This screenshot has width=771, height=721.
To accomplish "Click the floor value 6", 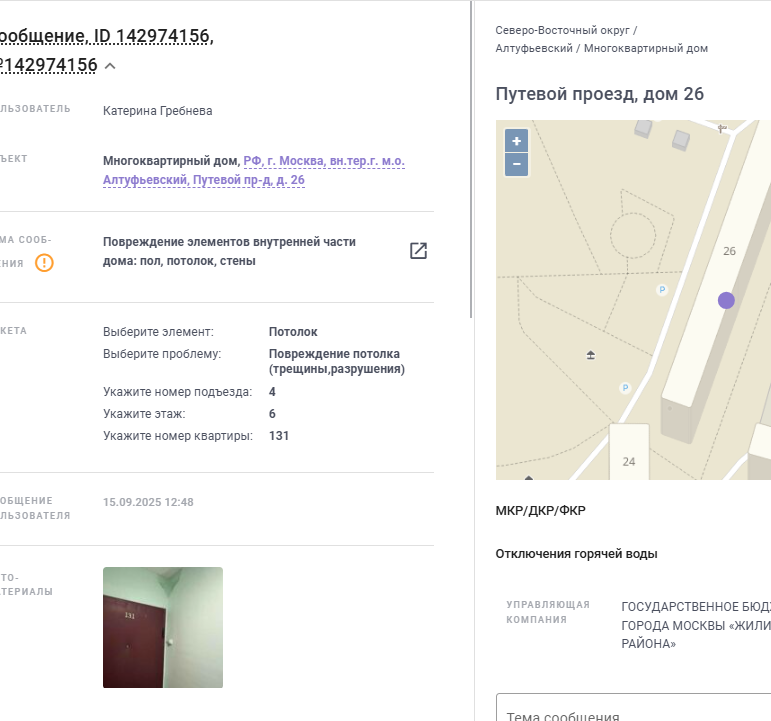I will [272, 414].
